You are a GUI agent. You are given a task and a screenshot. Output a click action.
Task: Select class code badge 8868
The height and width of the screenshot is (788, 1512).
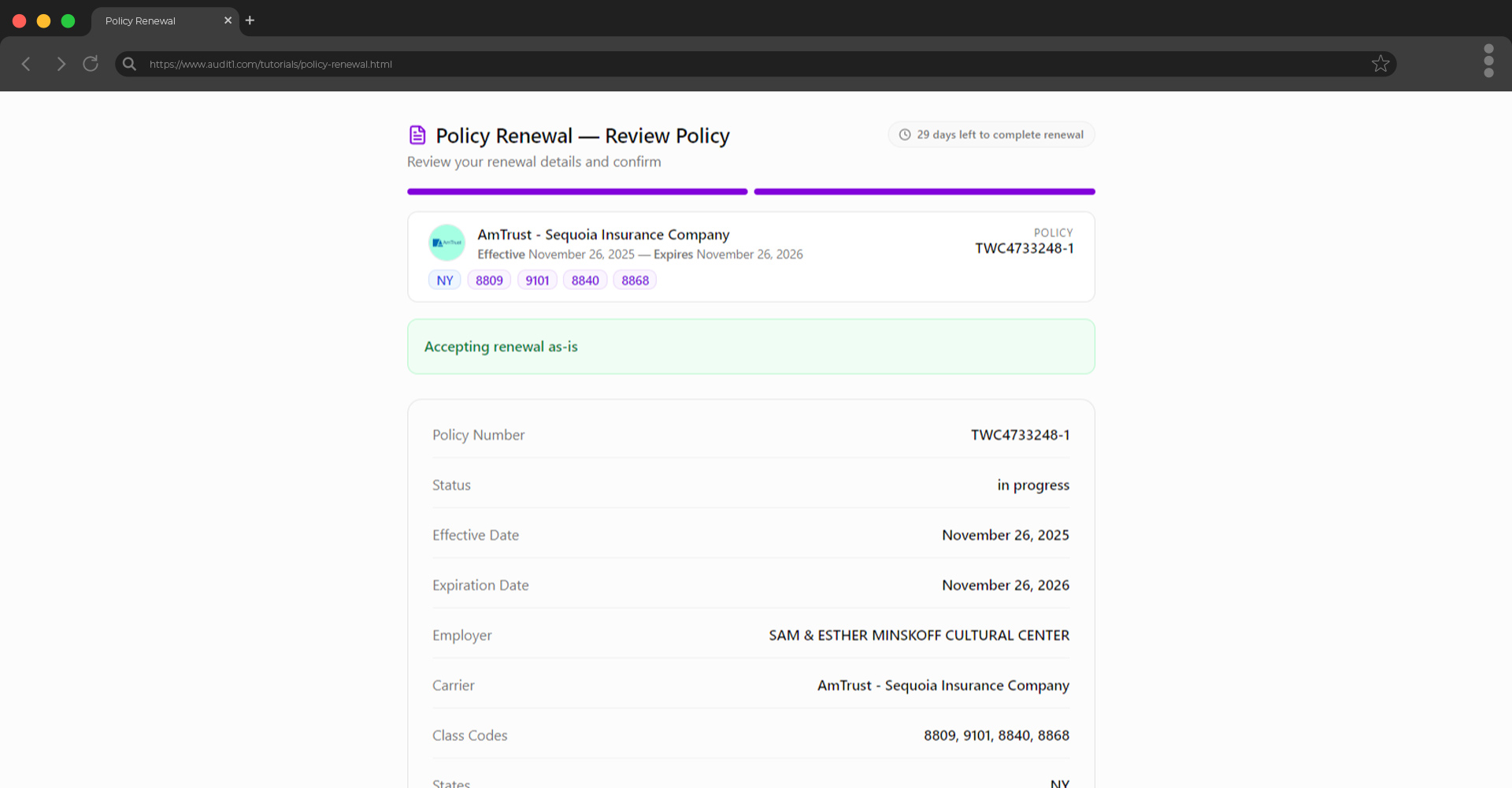tap(635, 280)
